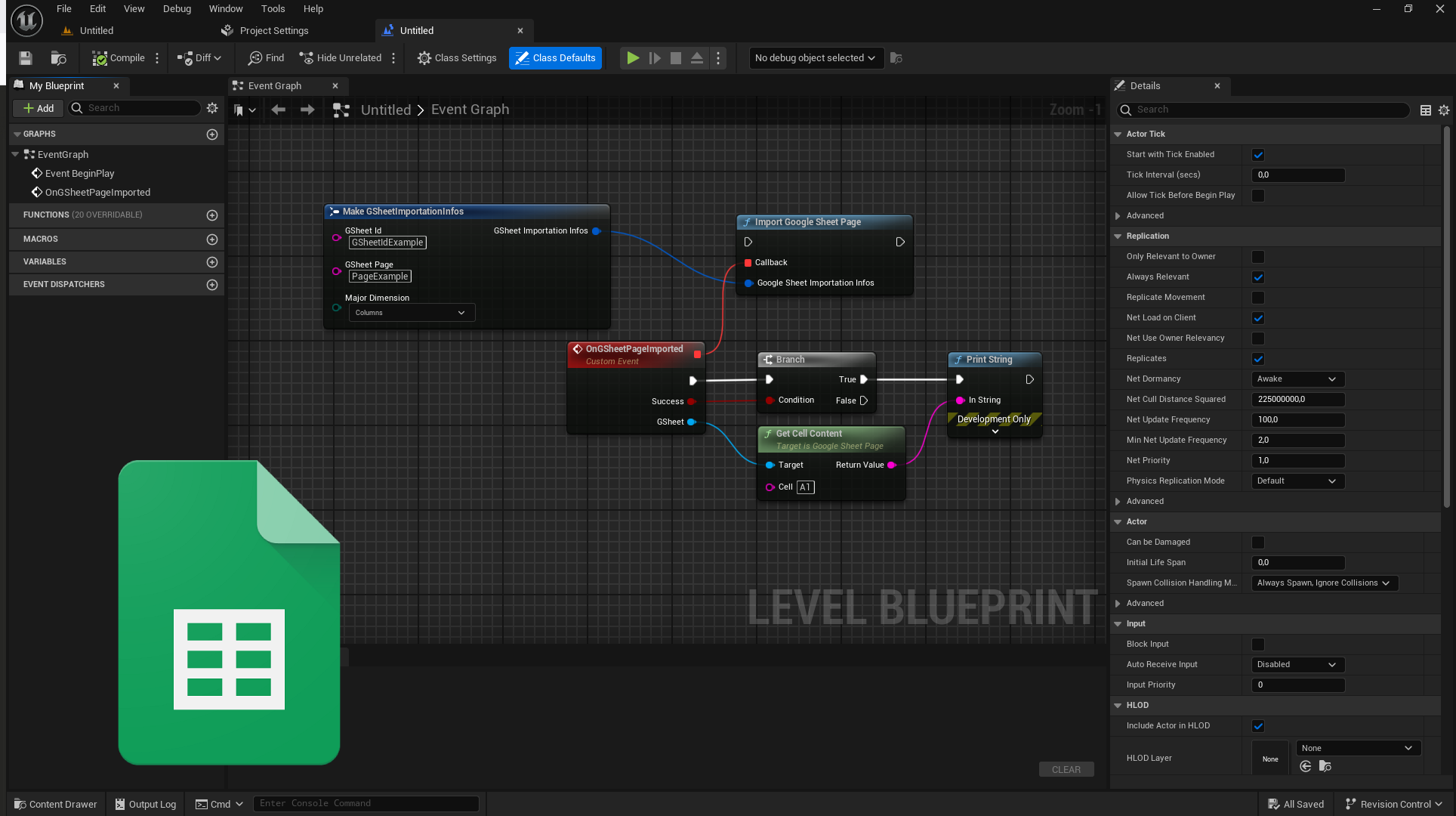Open the Content Drawer

pyautogui.click(x=56, y=804)
